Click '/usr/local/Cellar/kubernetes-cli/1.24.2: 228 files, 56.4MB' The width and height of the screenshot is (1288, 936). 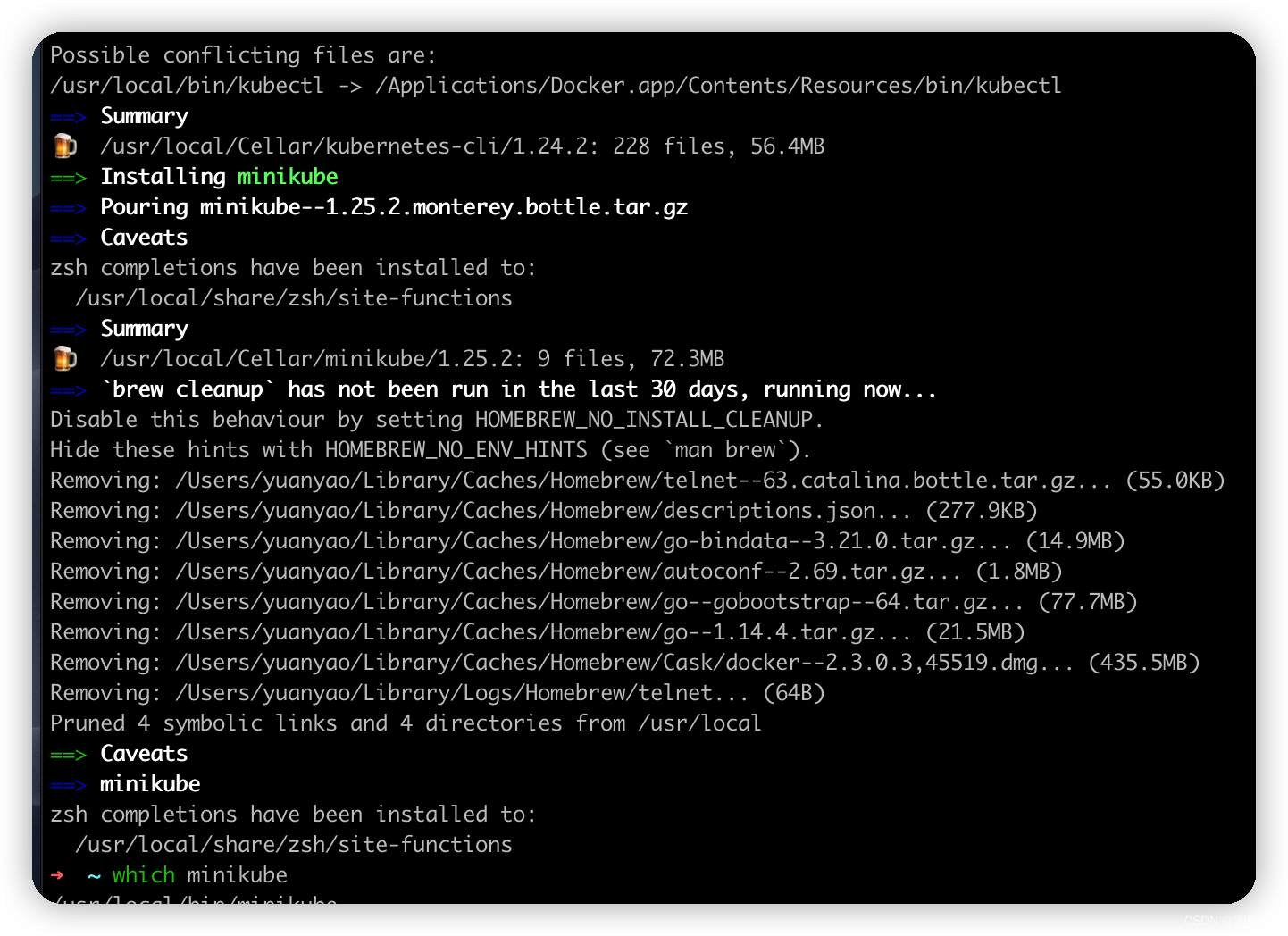pos(463,146)
